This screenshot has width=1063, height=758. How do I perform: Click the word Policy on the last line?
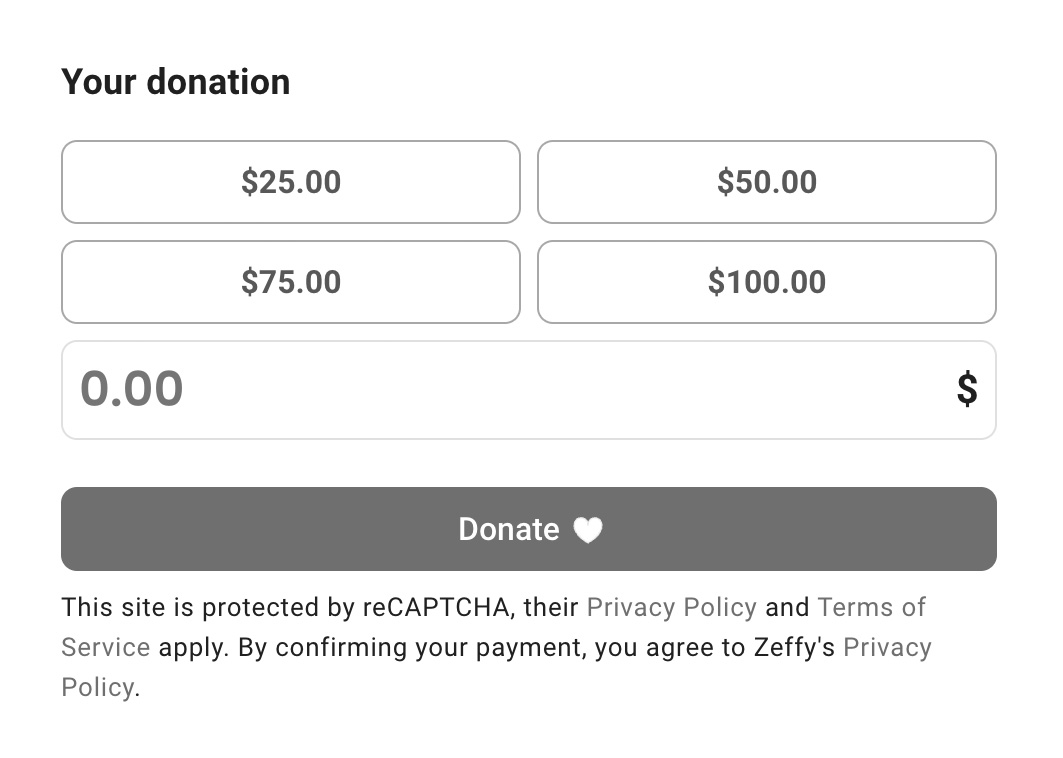tap(98, 687)
